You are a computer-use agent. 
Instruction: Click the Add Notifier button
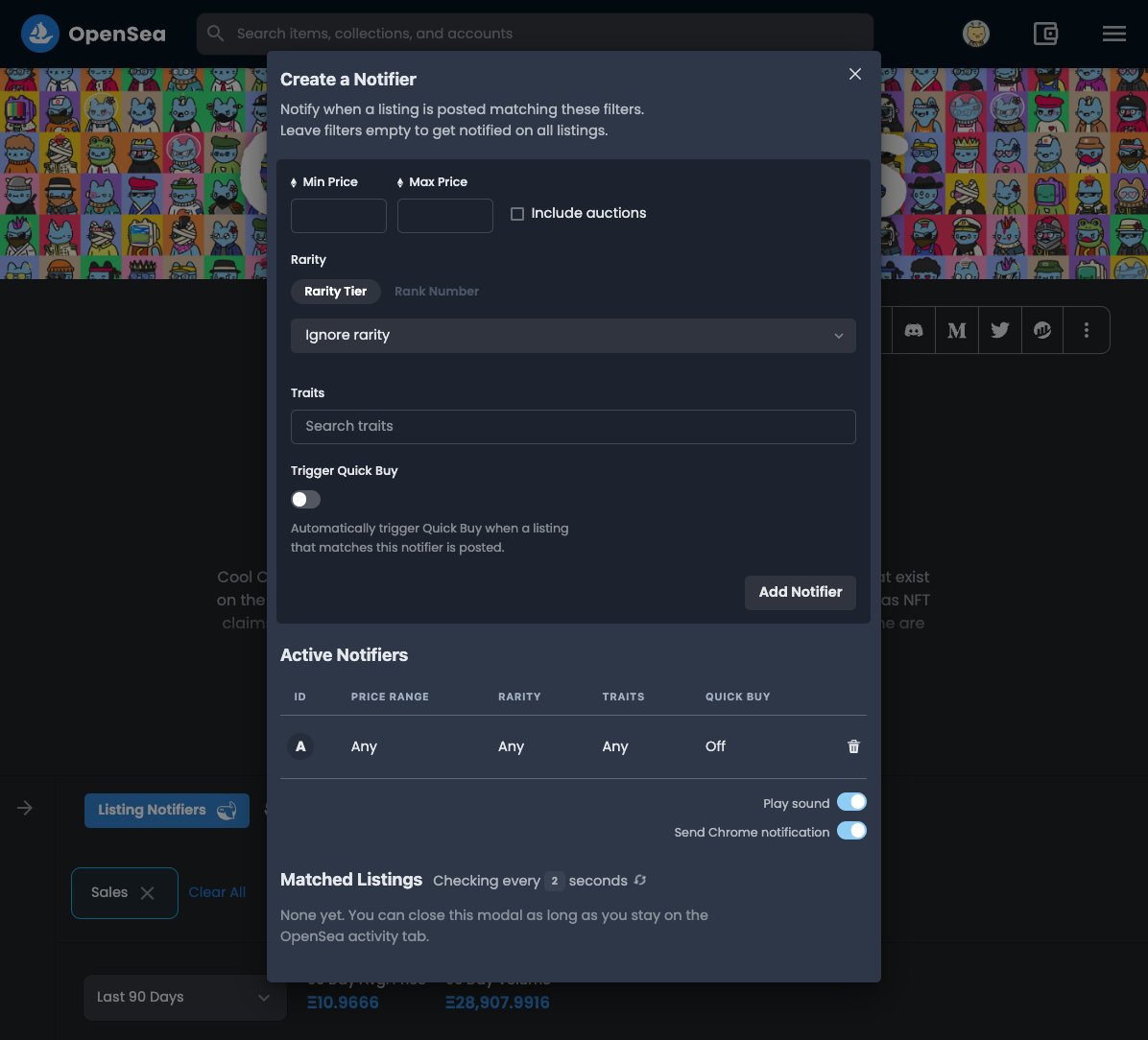[x=801, y=592]
